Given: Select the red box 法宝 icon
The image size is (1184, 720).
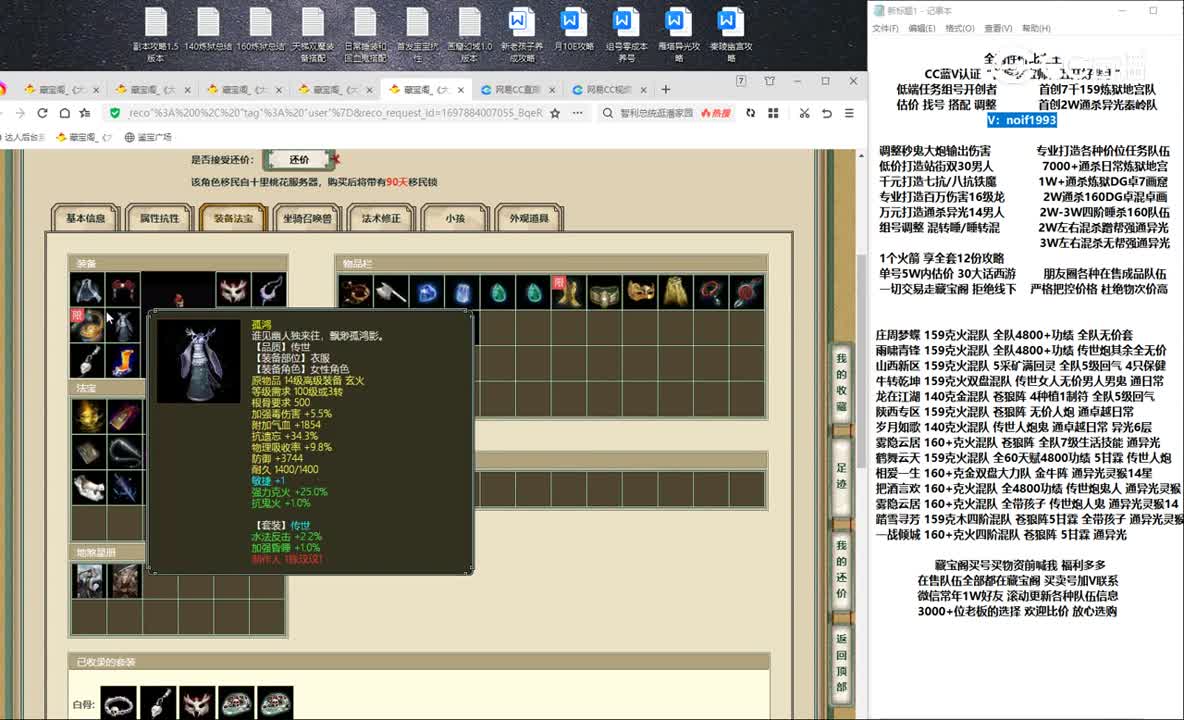Looking at the screenshot, I should coord(123,416).
